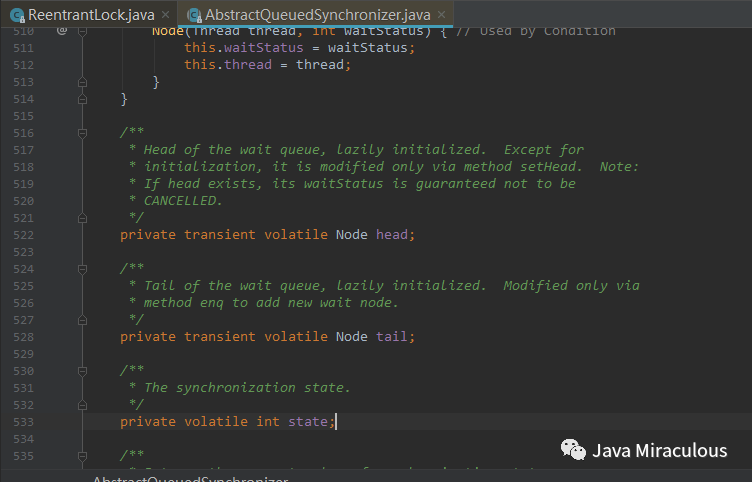Toggle the comment fold end at line 521

(82, 218)
